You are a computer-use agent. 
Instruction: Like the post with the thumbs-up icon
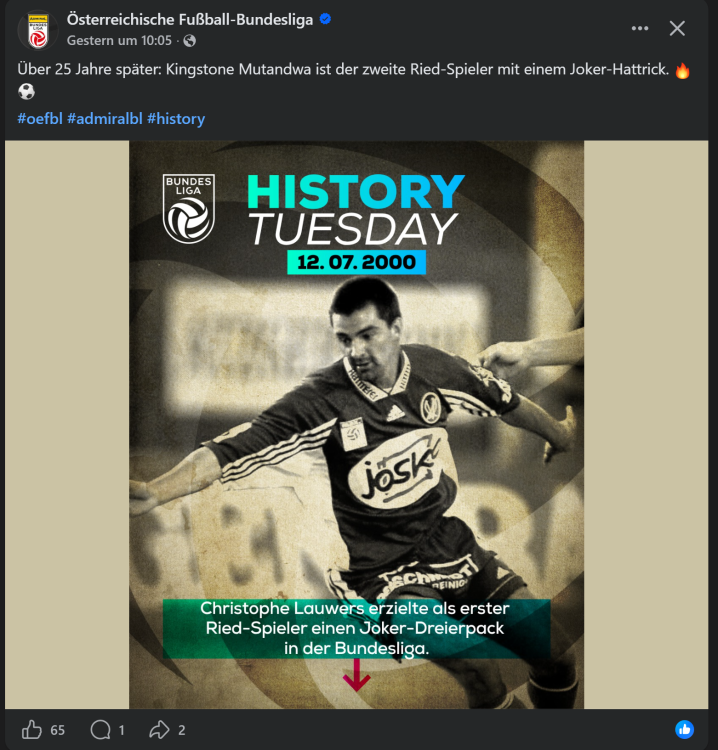coord(32,729)
